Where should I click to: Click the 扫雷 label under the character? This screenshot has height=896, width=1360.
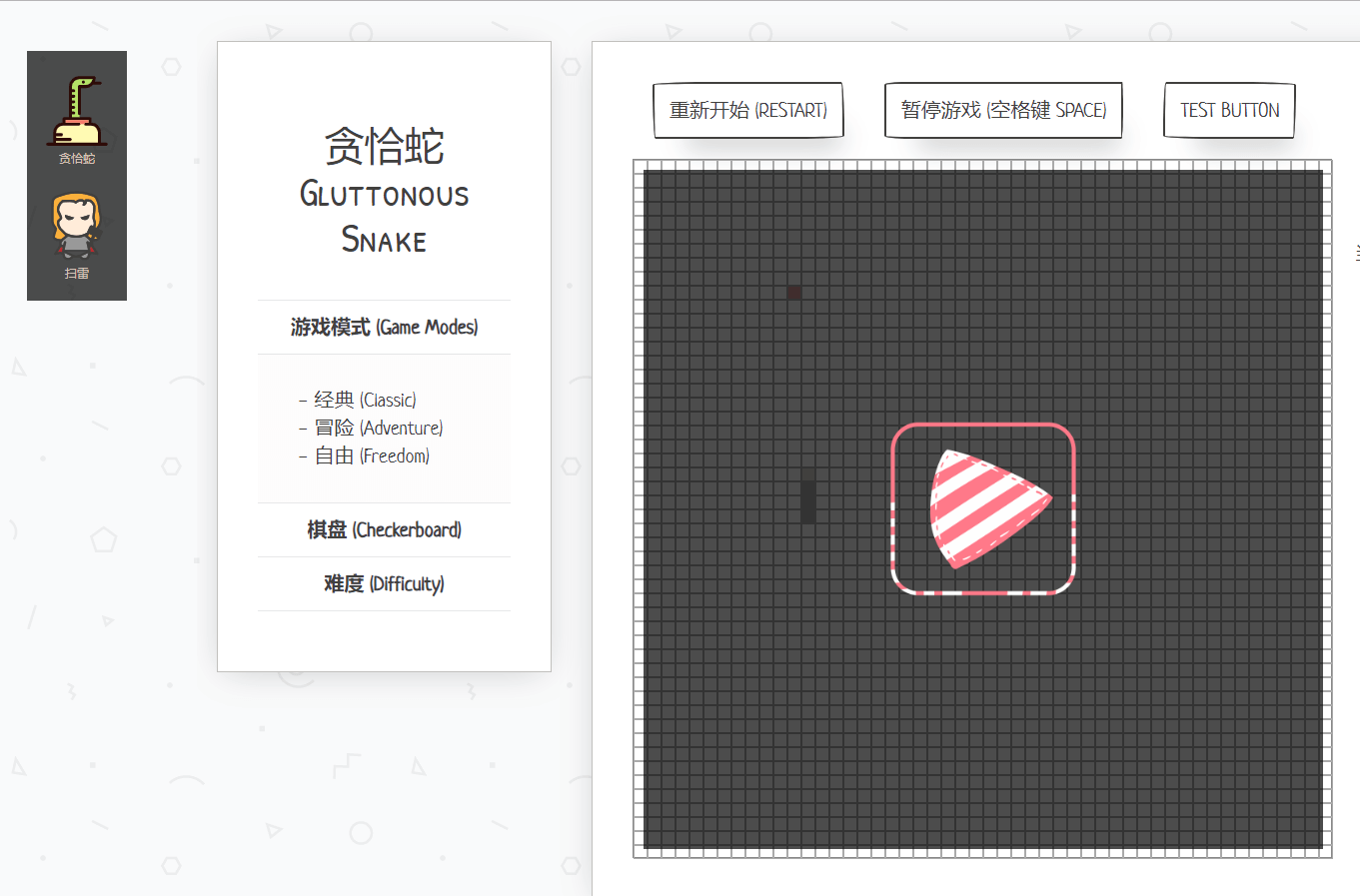(77, 273)
